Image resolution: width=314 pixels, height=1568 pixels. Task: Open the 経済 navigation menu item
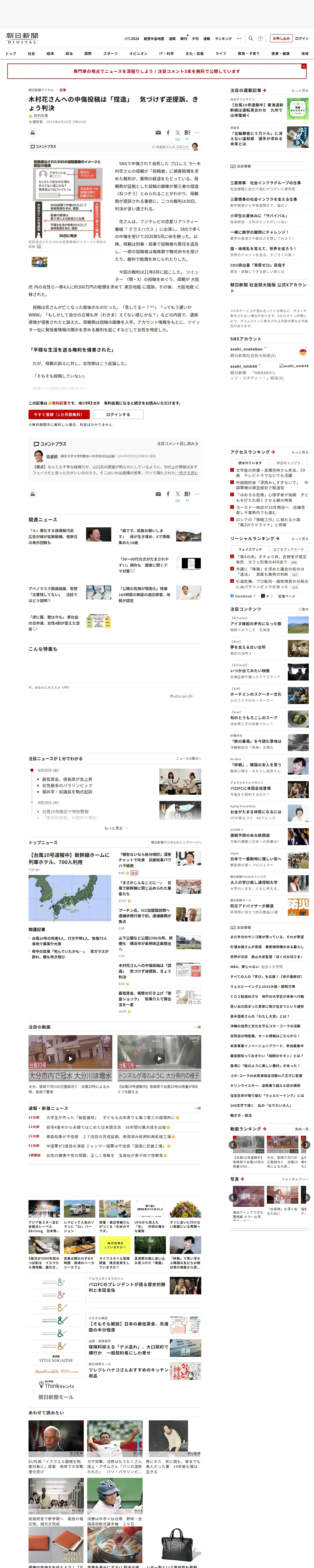[50, 54]
